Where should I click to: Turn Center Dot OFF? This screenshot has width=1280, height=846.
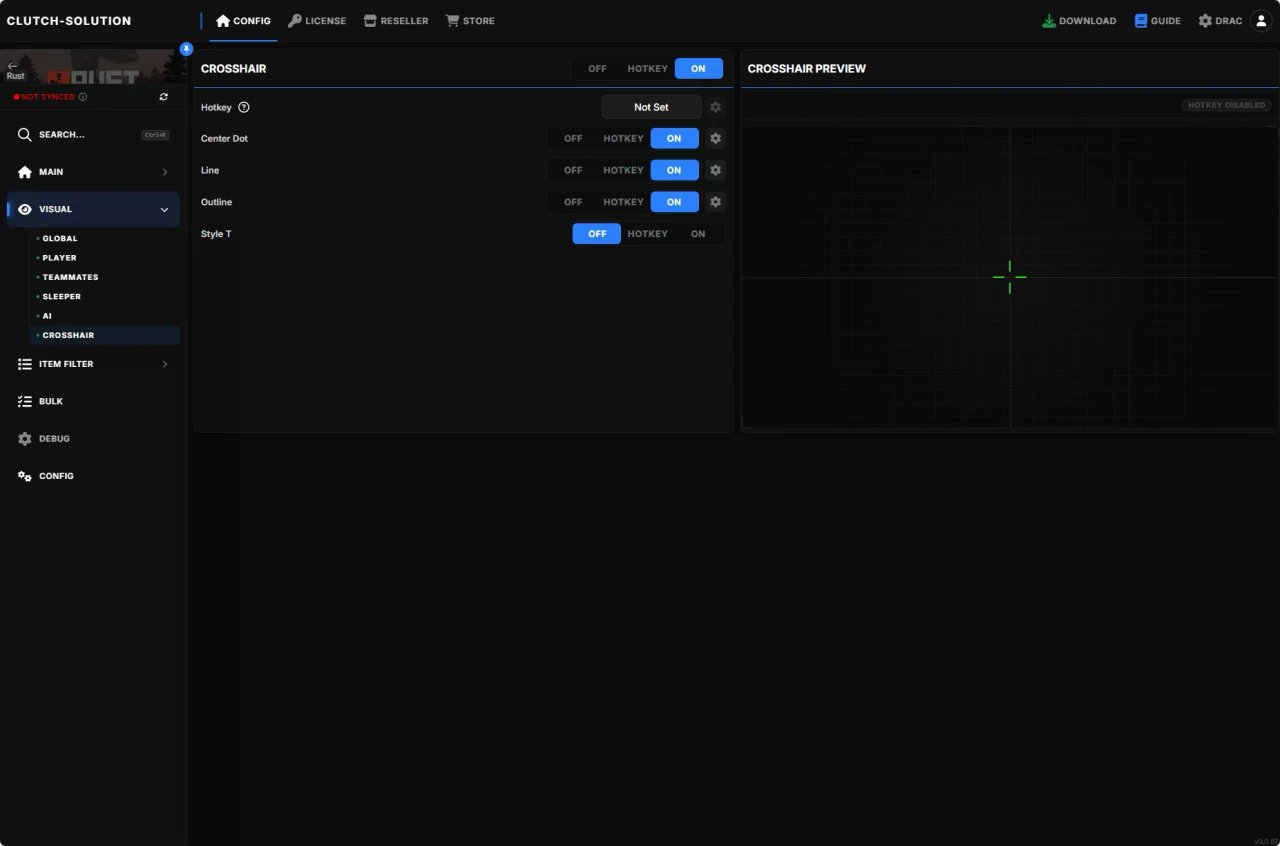[573, 139]
